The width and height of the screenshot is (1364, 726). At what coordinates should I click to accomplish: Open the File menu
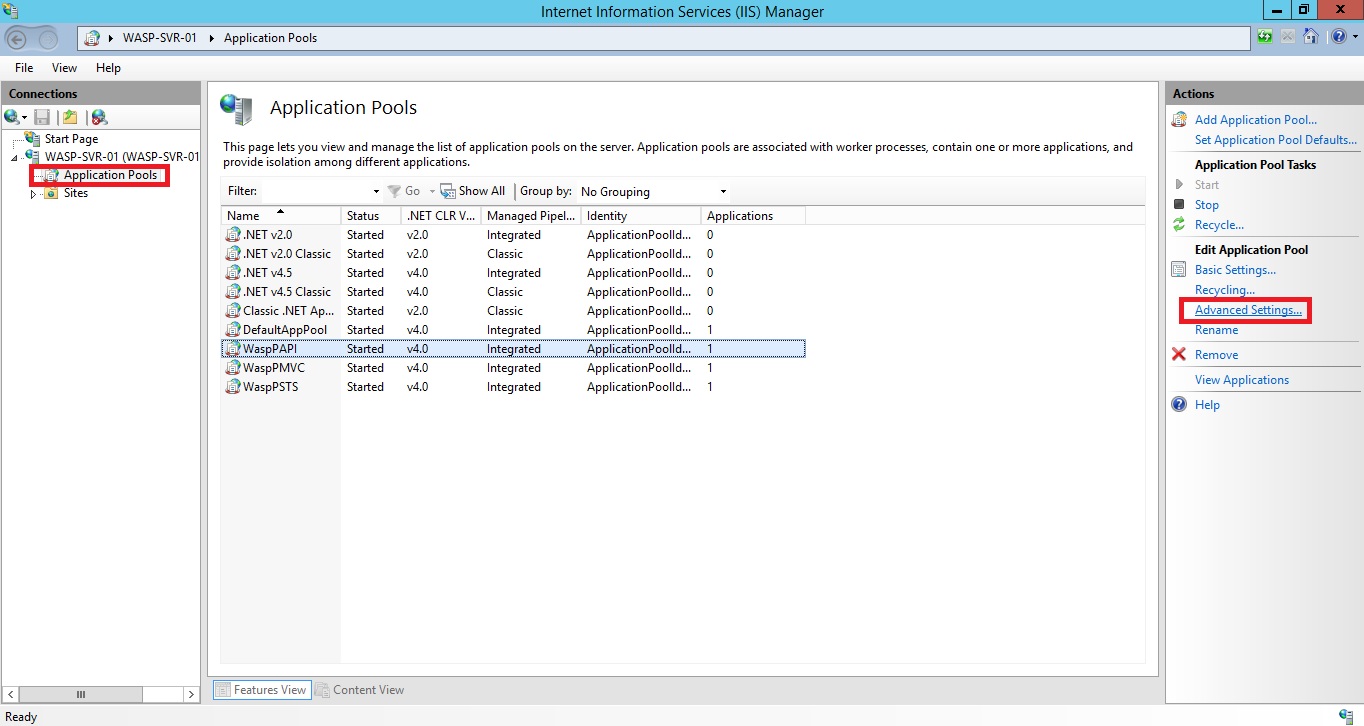click(24, 68)
